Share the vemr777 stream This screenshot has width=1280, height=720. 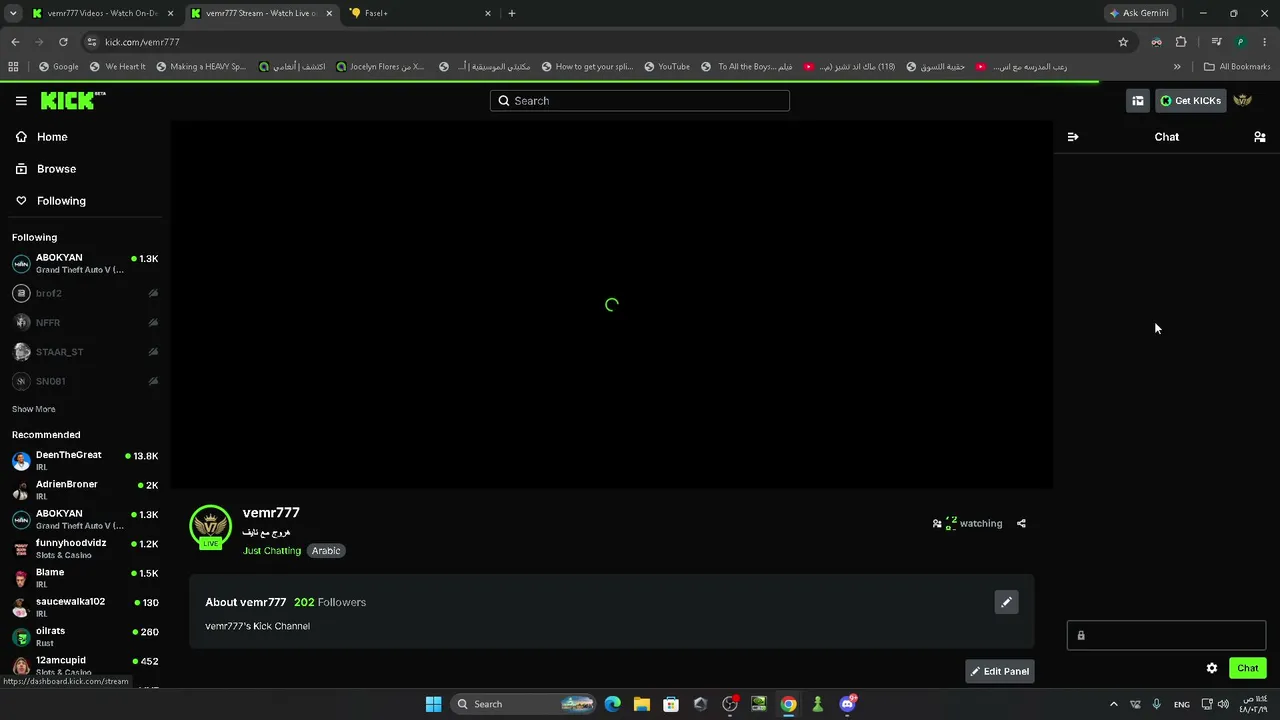[1021, 523]
